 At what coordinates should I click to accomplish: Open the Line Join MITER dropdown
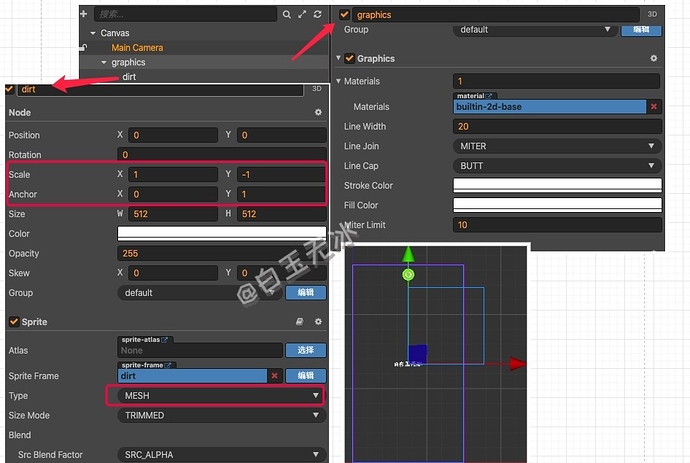coord(557,146)
